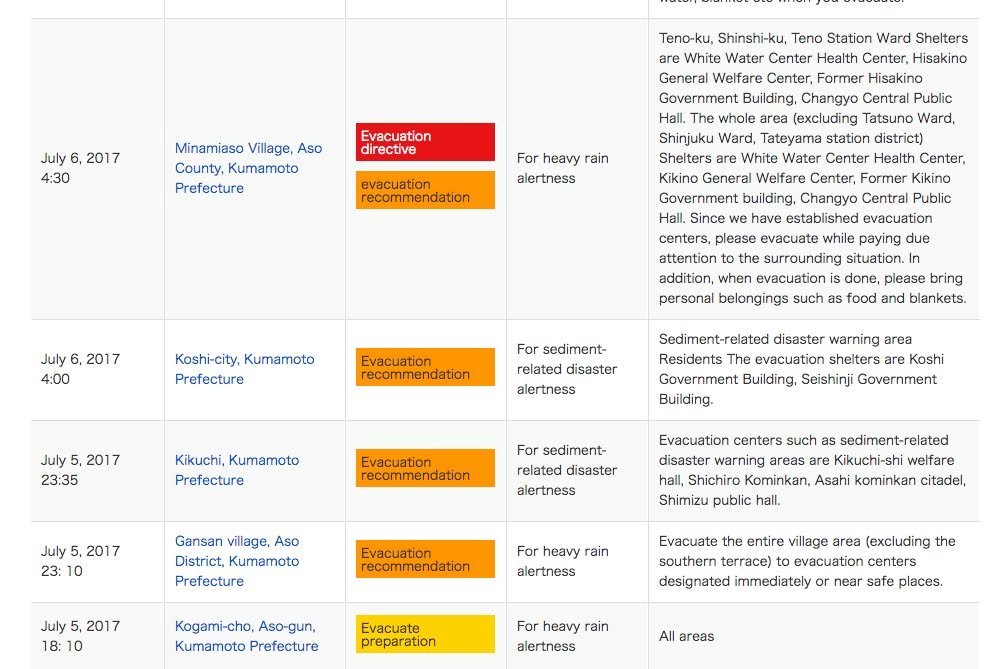Select the July 6, 2017 4:30 date cell
The height and width of the screenshot is (669, 1008).
click(80, 168)
